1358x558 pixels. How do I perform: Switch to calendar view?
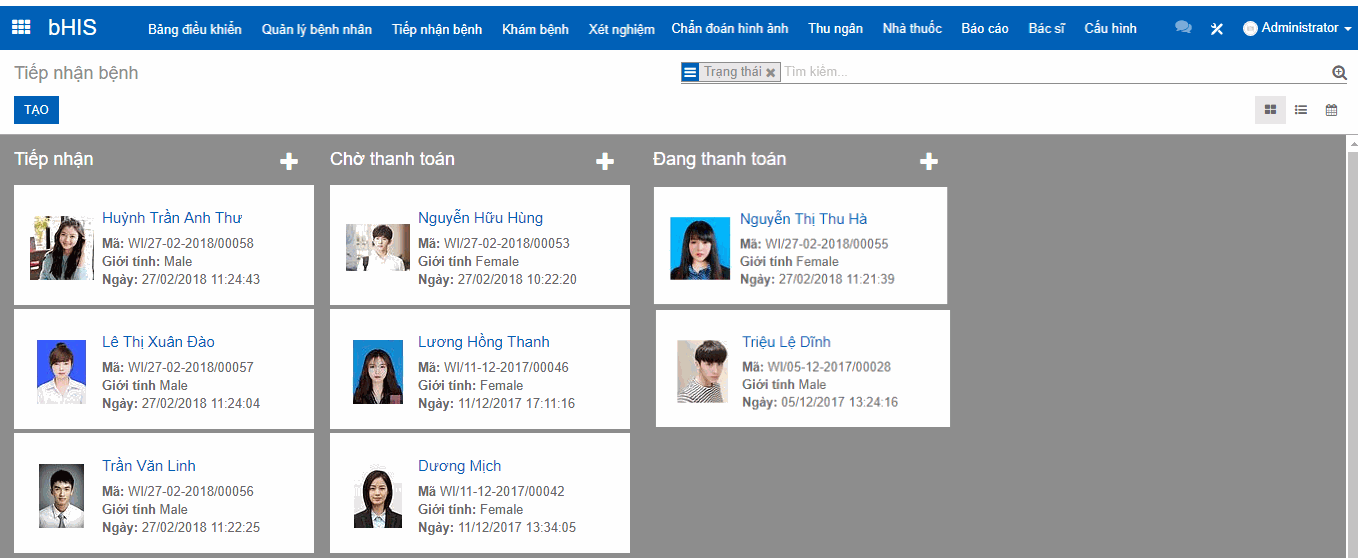[x=1331, y=110]
